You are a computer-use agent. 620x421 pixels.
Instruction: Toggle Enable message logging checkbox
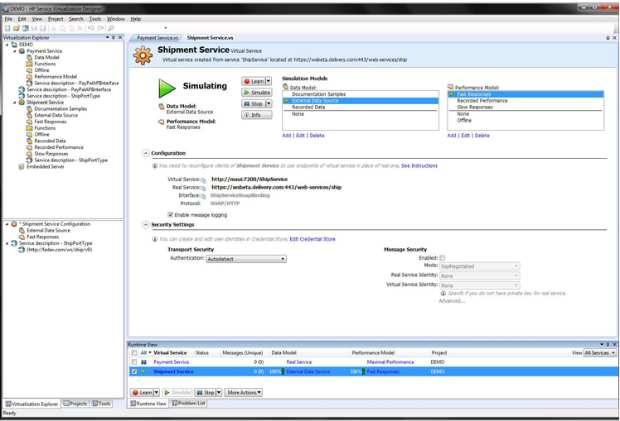click(x=171, y=215)
